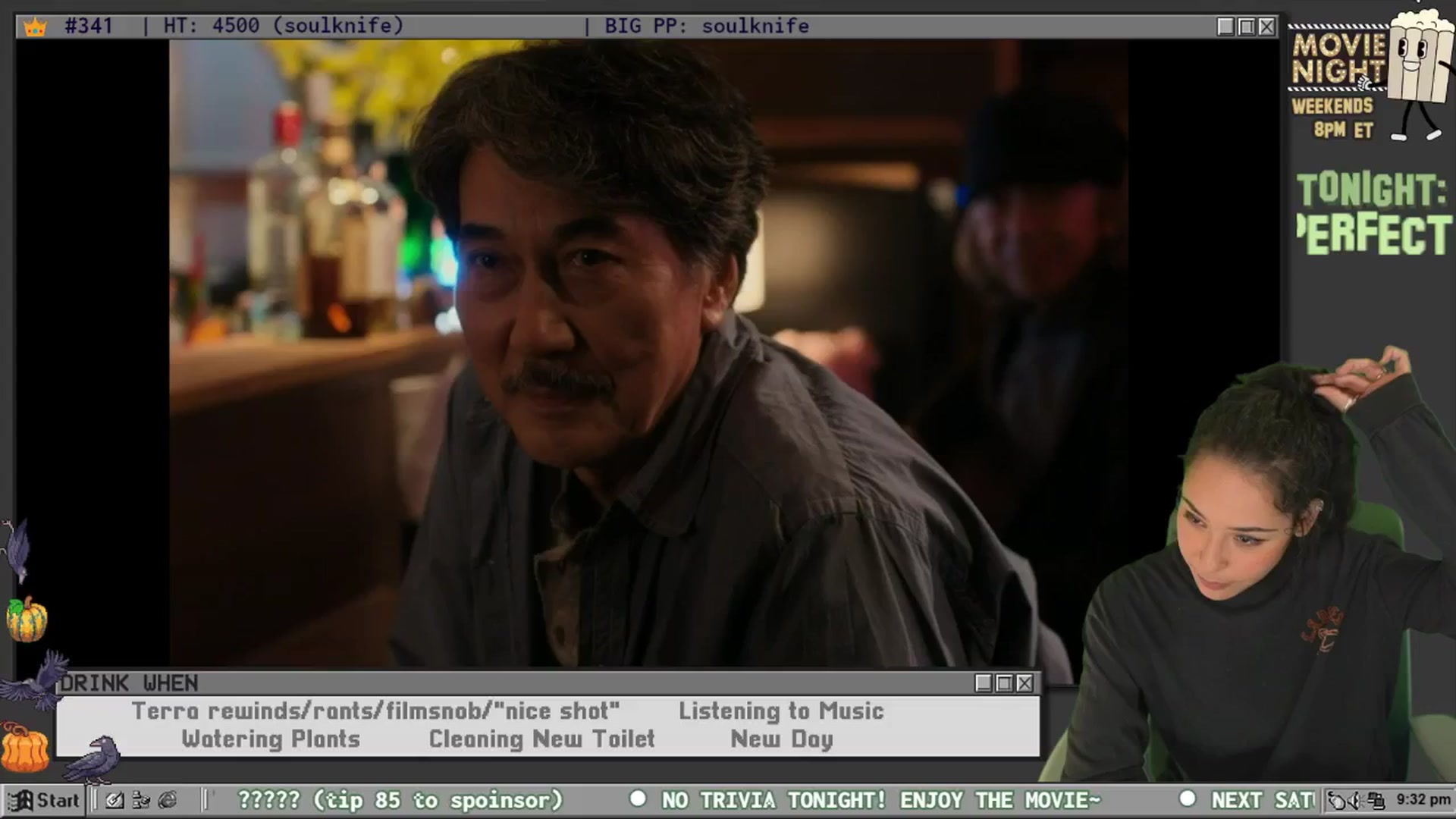The image size is (1456, 819).
Task: Click the "BIG PP: soulknife" text
Action: [706, 26]
